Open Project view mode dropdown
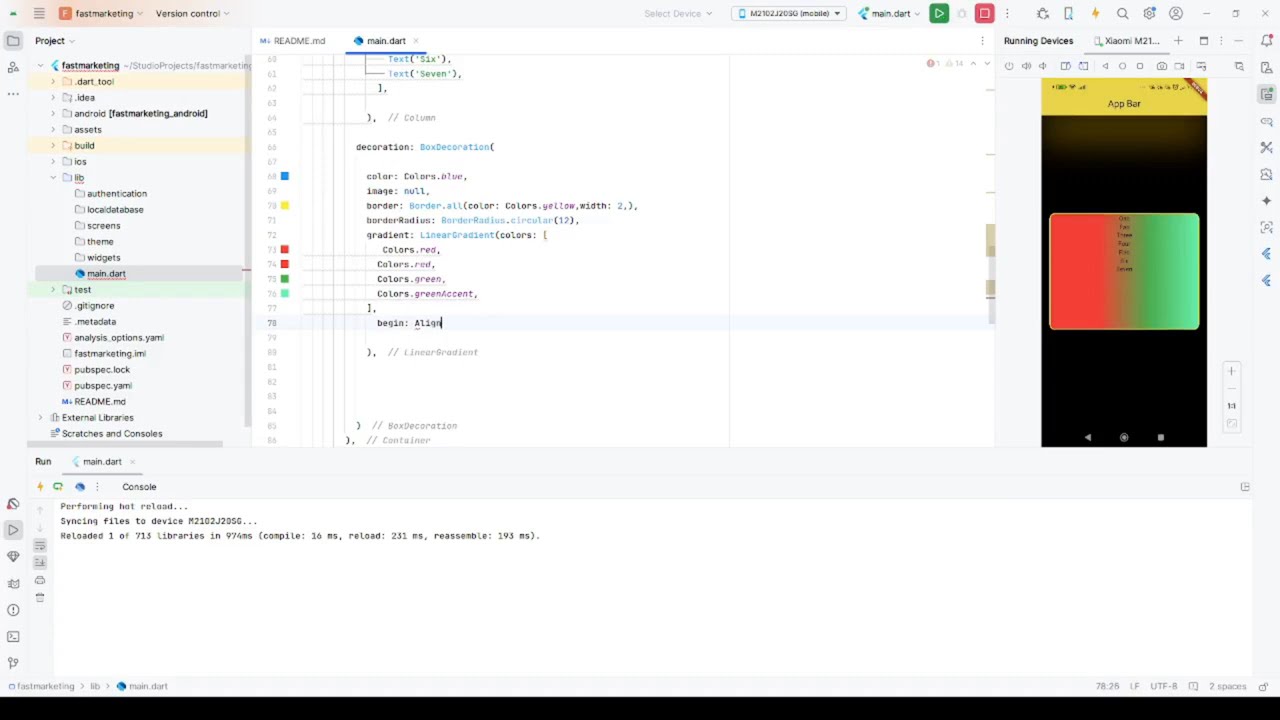Image resolution: width=1280 pixels, height=720 pixels. pyautogui.click(x=56, y=41)
